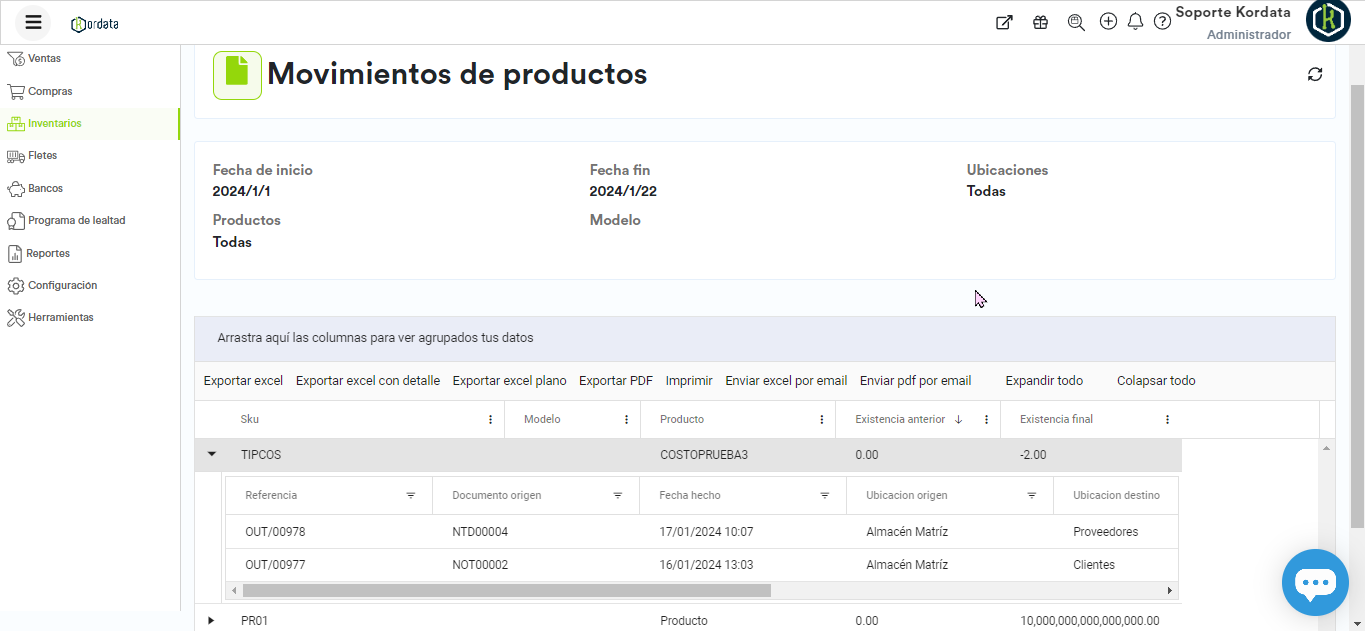Click the plus circle add icon
Viewport: 1365px width, 631px height.
(1108, 21)
